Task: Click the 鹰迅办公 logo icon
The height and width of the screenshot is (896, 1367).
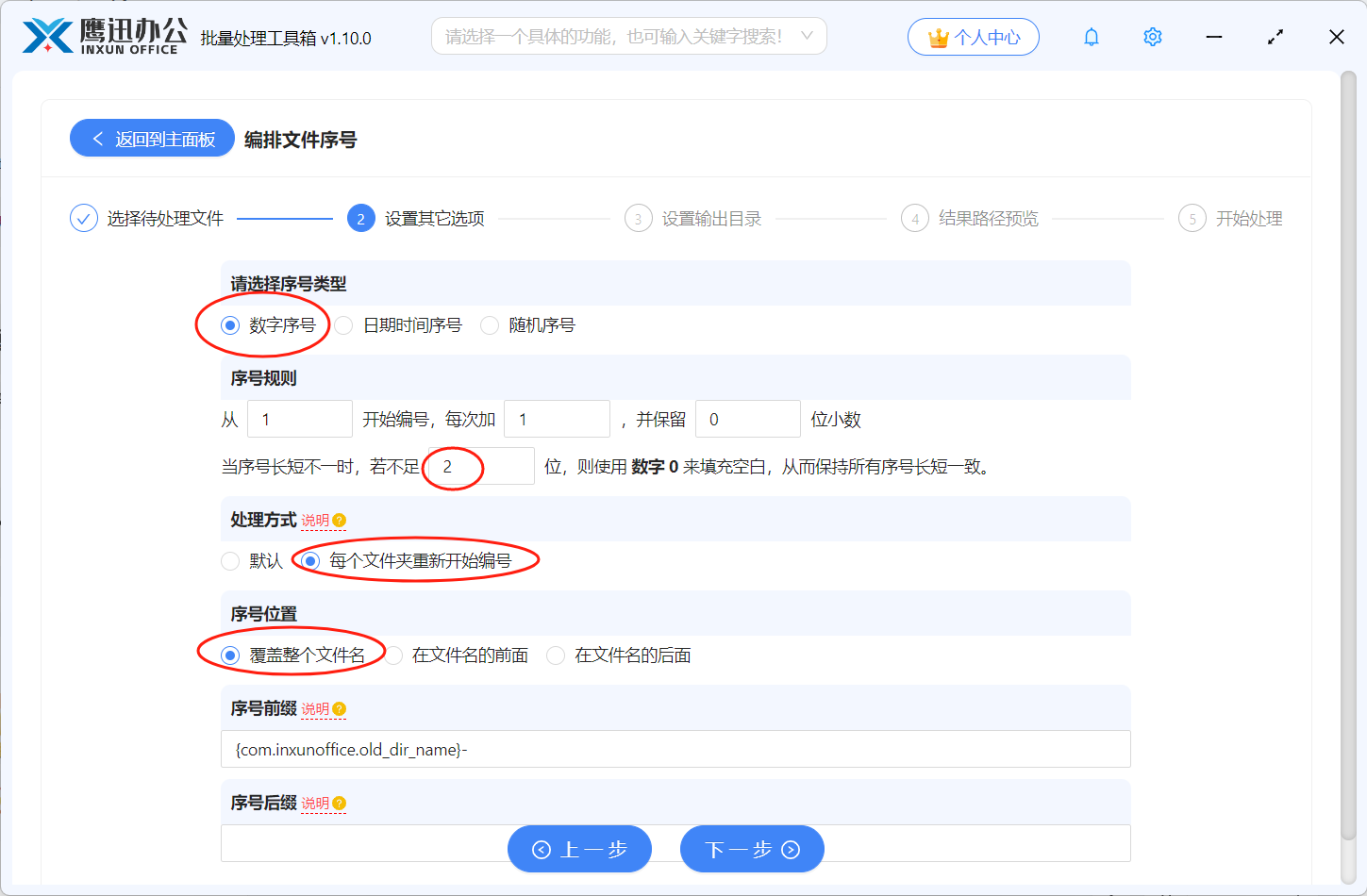Action: click(x=45, y=36)
